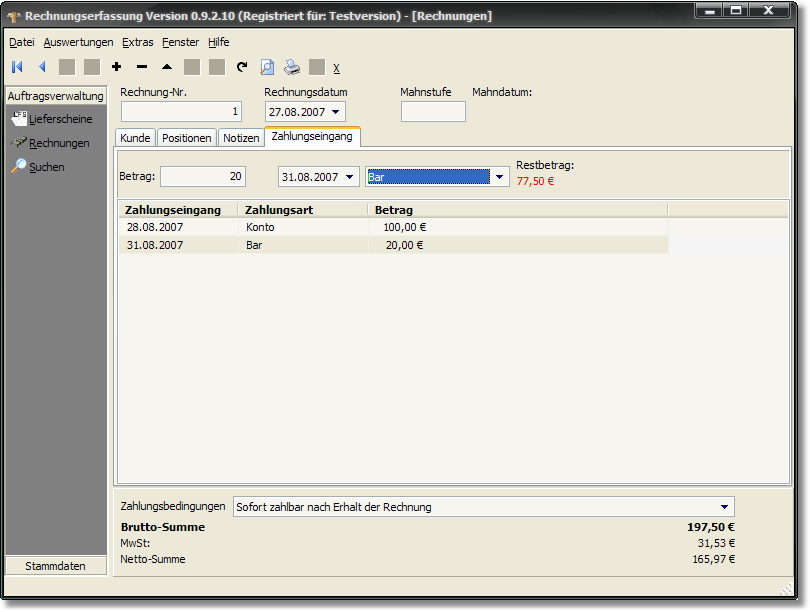
Task: Add a new record with plus icon
Action: (117, 67)
